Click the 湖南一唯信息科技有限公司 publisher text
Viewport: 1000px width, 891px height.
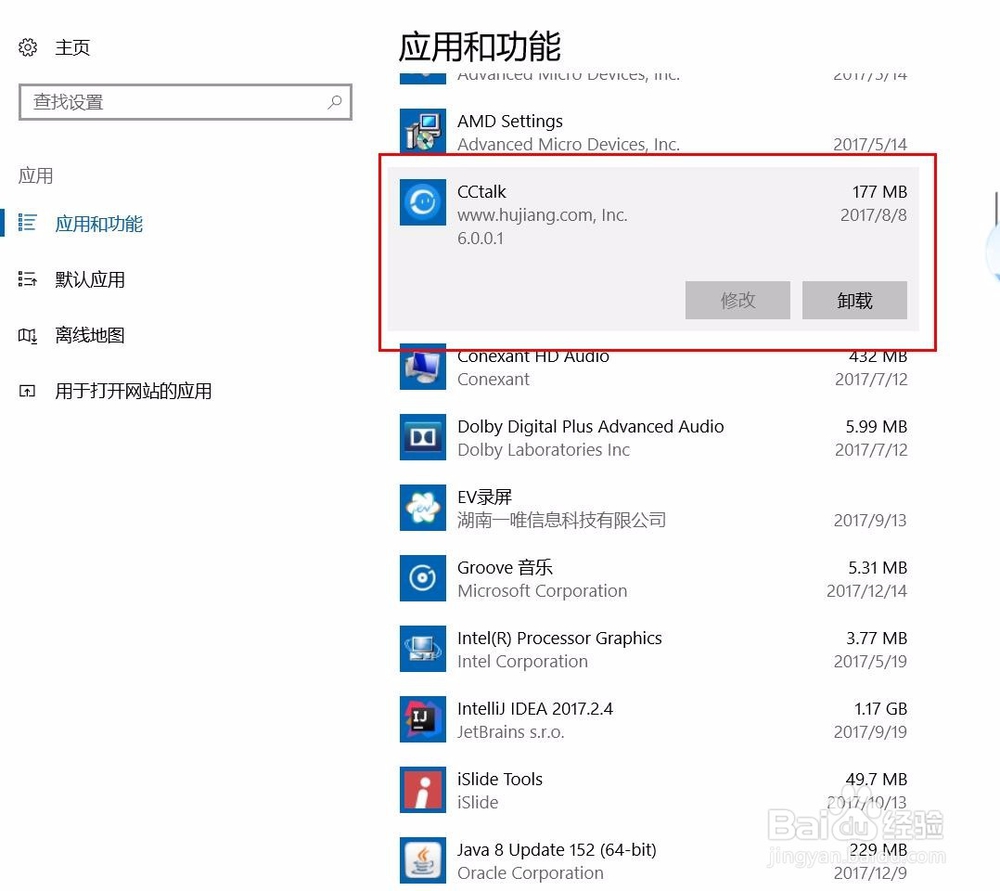coord(562,520)
